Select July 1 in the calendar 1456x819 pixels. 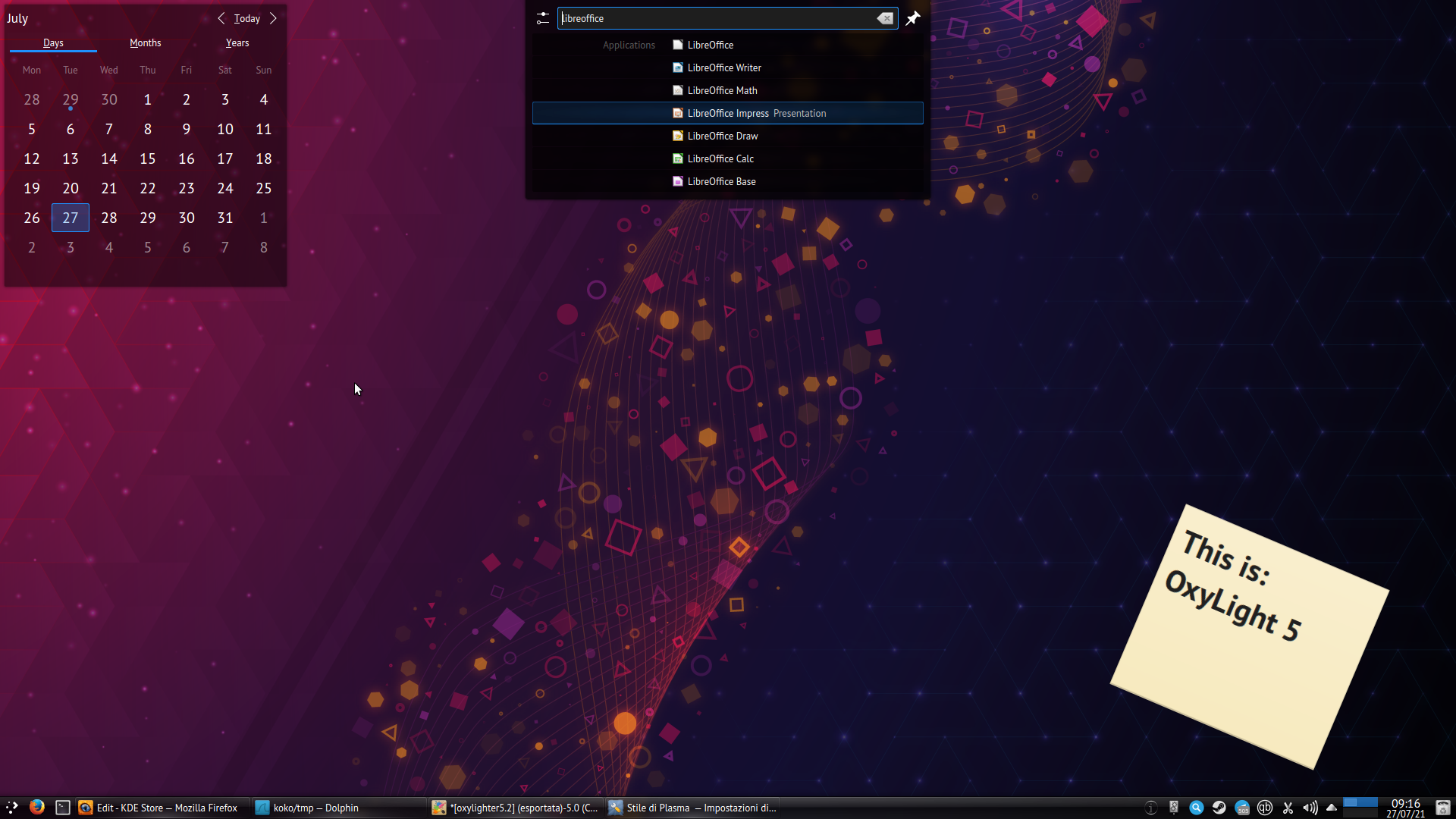pos(148,99)
